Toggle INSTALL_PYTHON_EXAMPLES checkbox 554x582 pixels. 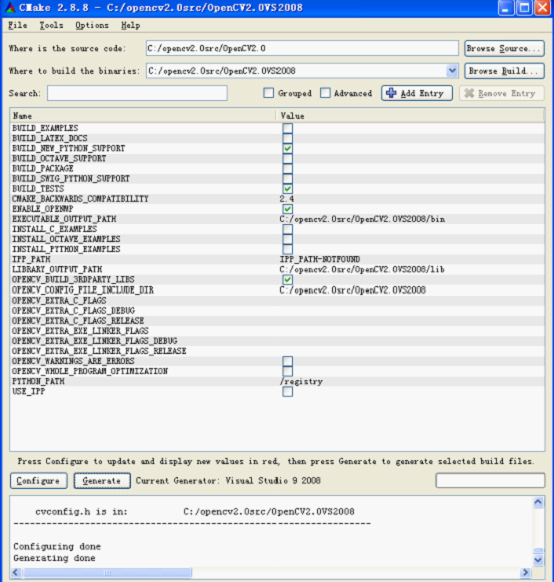(x=288, y=249)
